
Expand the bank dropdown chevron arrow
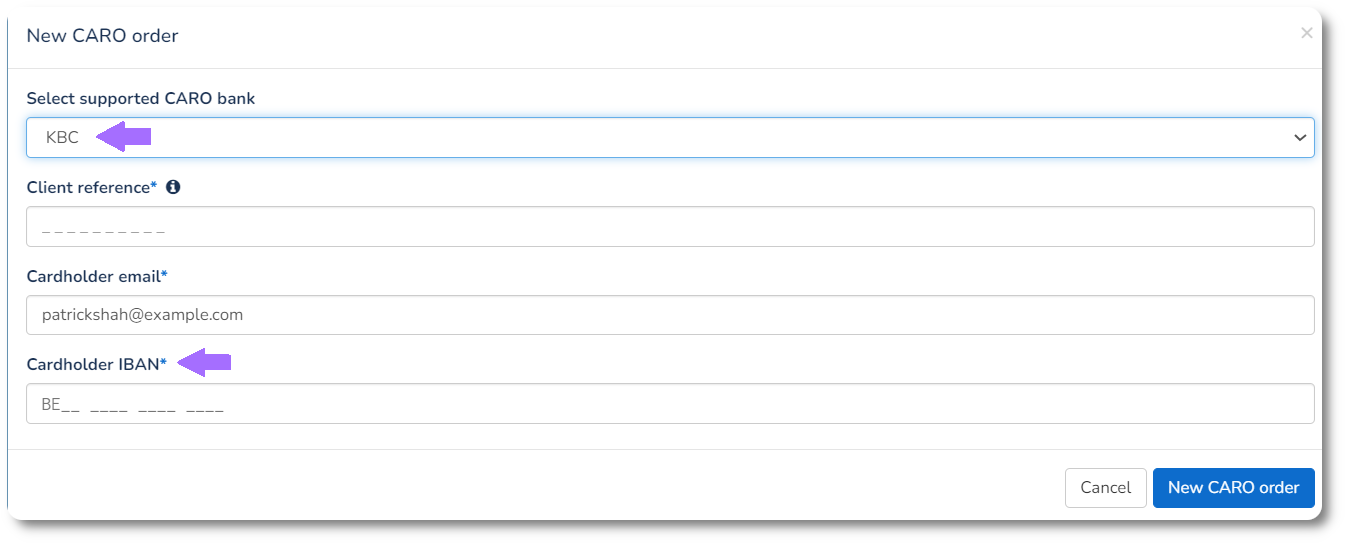point(1300,138)
